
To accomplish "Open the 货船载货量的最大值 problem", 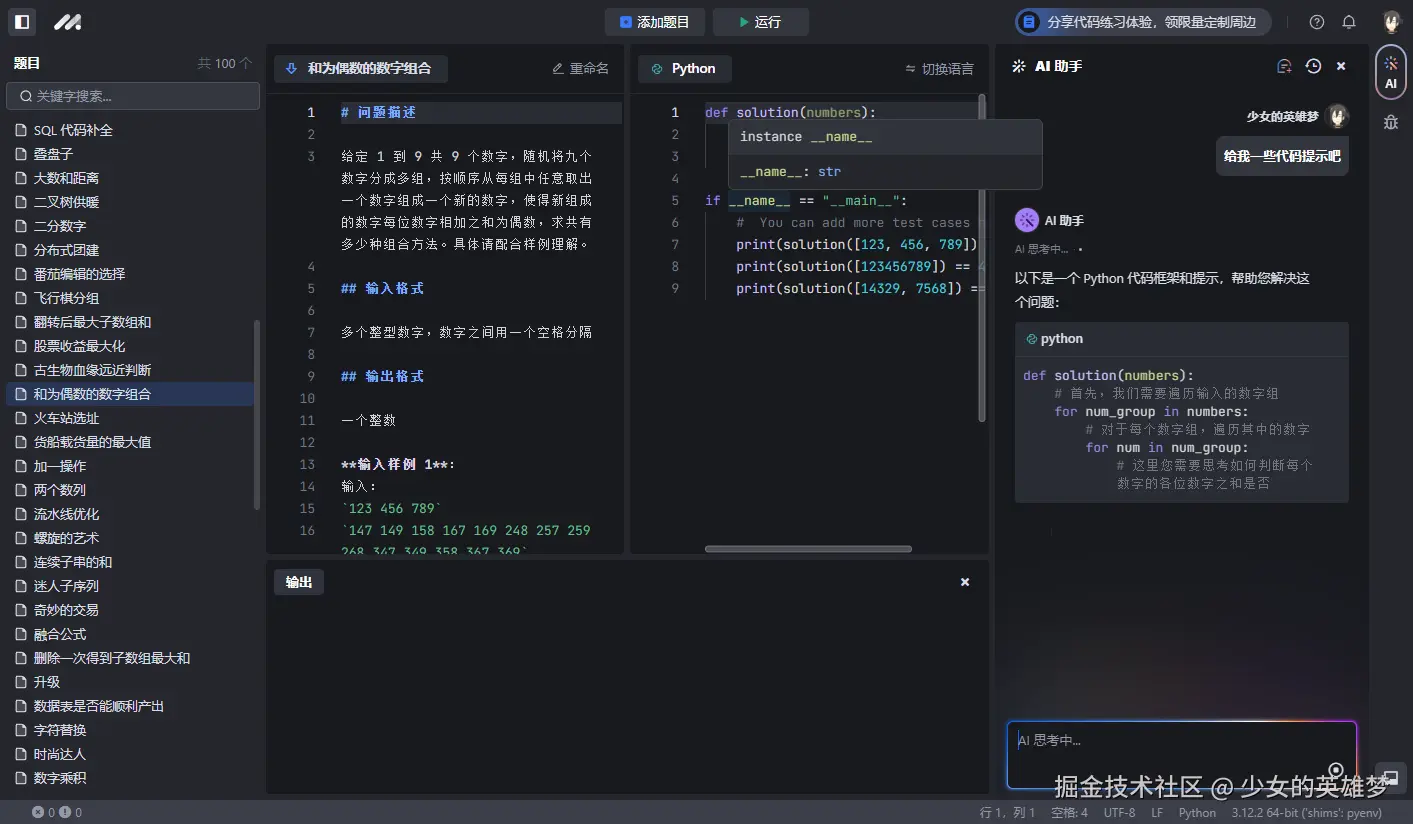I will coord(130,442).
